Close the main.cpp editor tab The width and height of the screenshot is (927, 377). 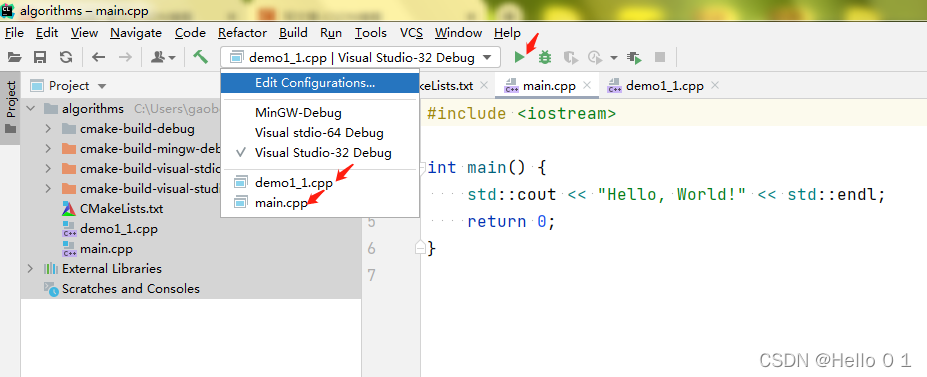tap(586, 86)
